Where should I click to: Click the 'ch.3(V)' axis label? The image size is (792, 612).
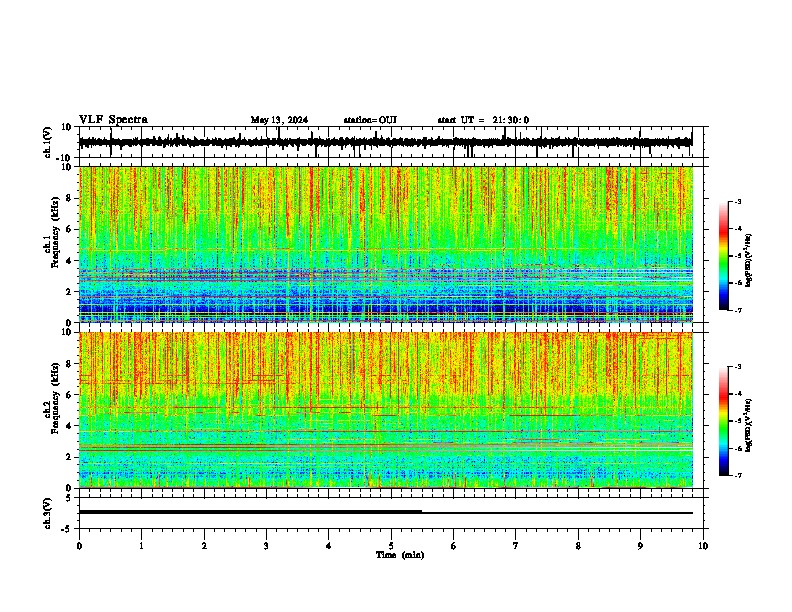coord(48,514)
